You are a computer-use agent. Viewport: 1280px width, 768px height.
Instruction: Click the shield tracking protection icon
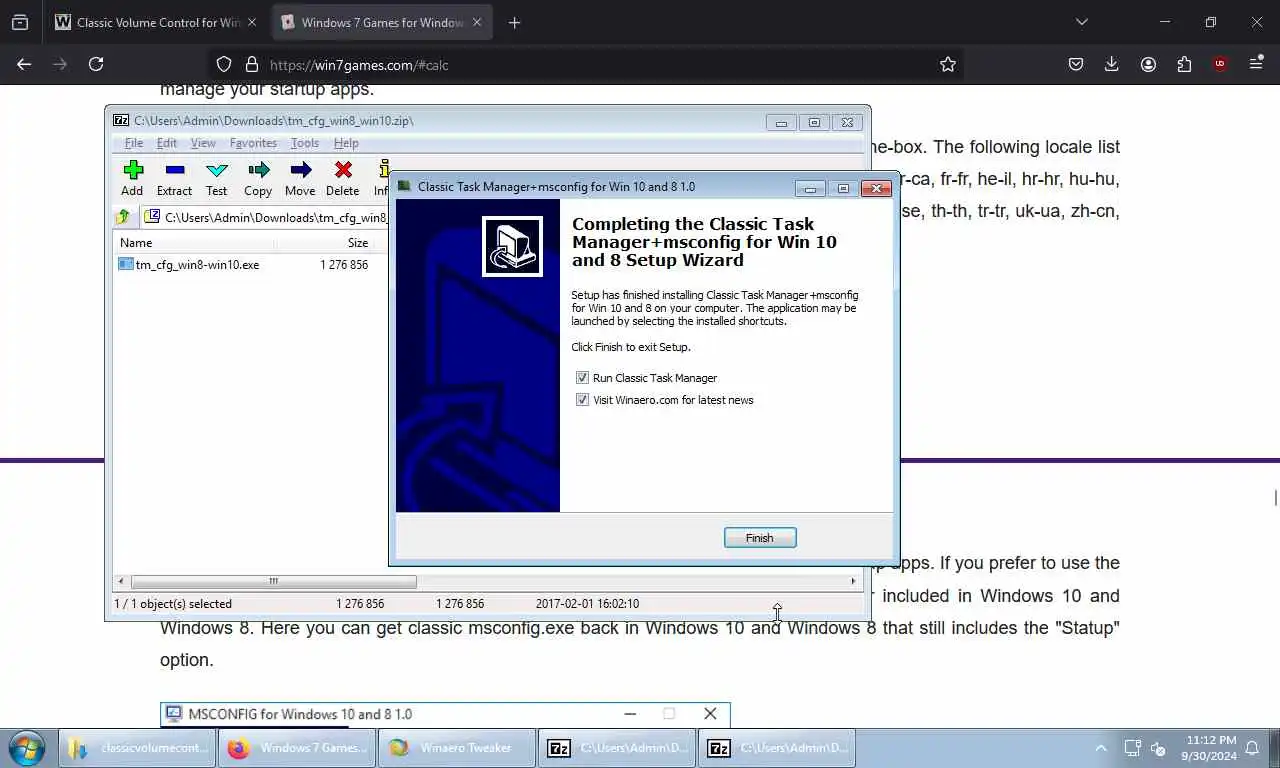click(224, 64)
